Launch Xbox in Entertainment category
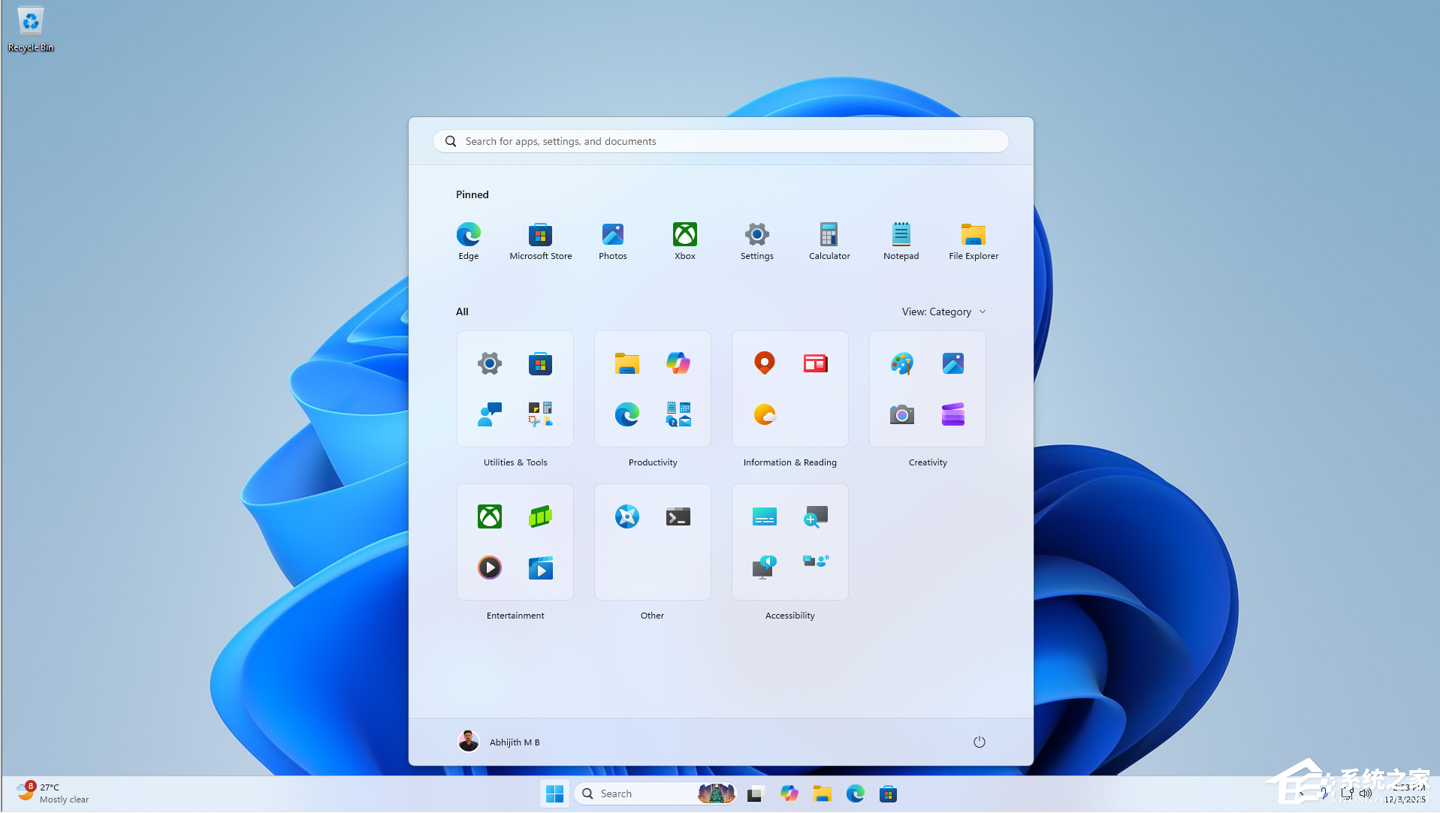The height and width of the screenshot is (813, 1440). [489, 516]
